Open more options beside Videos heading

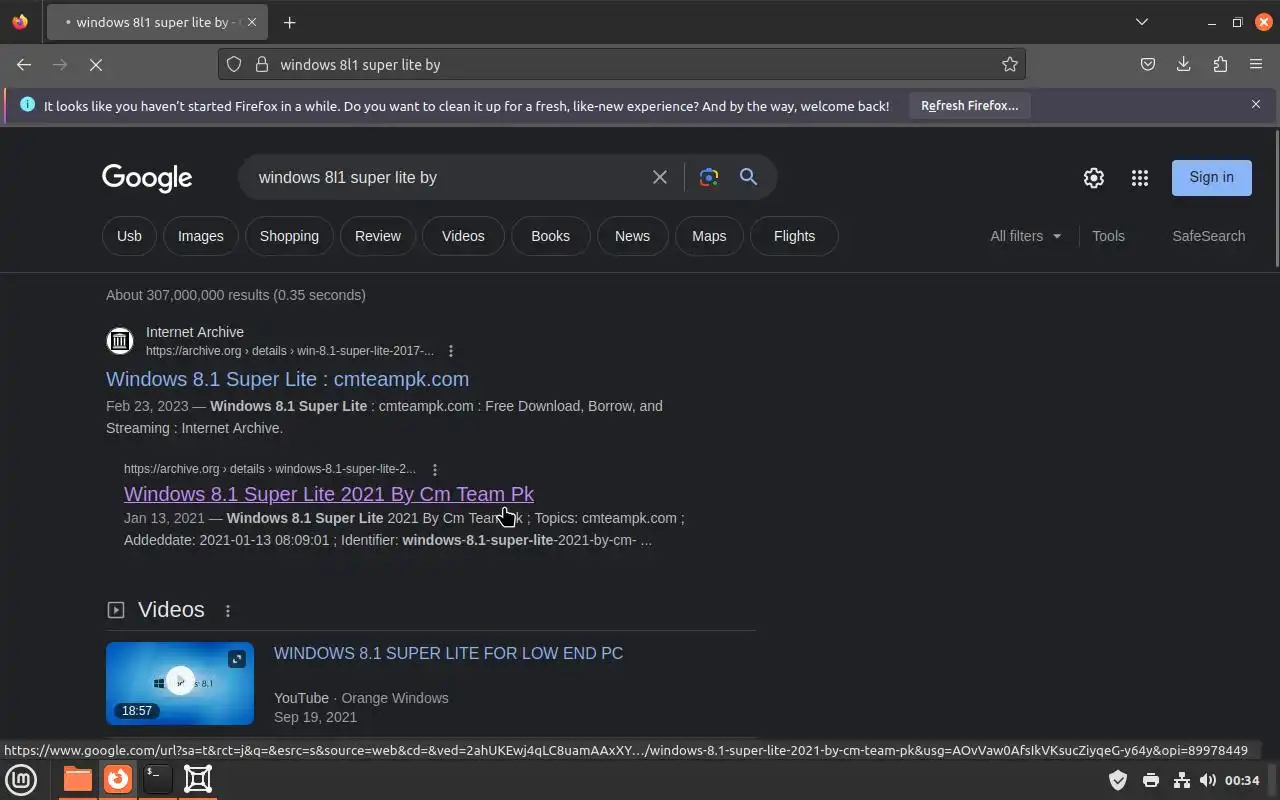click(228, 611)
